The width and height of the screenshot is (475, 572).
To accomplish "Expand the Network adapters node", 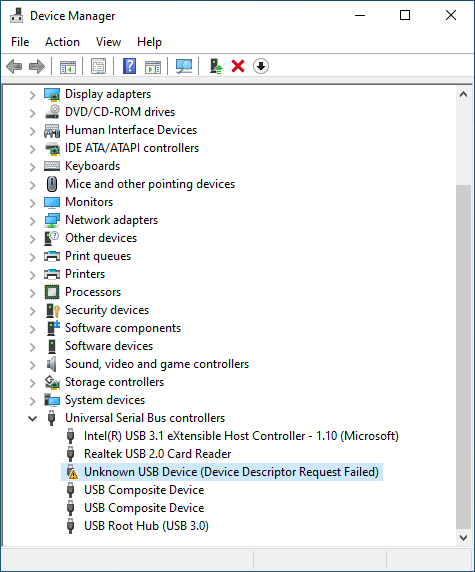I will pyautogui.click(x=32, y=221).
